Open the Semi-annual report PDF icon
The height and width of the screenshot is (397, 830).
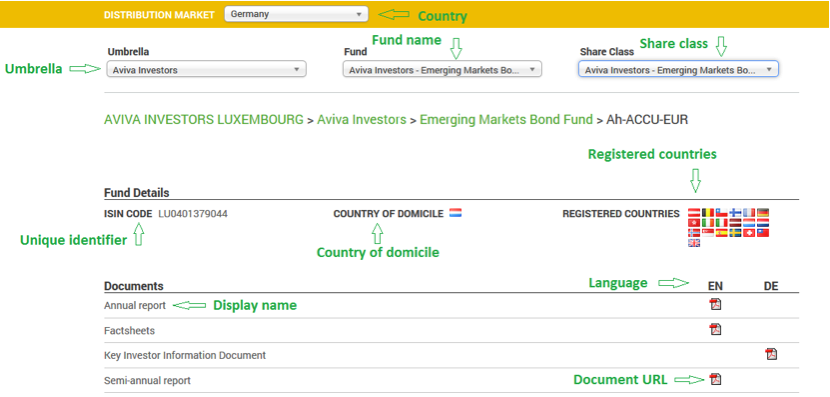point(715,379)
